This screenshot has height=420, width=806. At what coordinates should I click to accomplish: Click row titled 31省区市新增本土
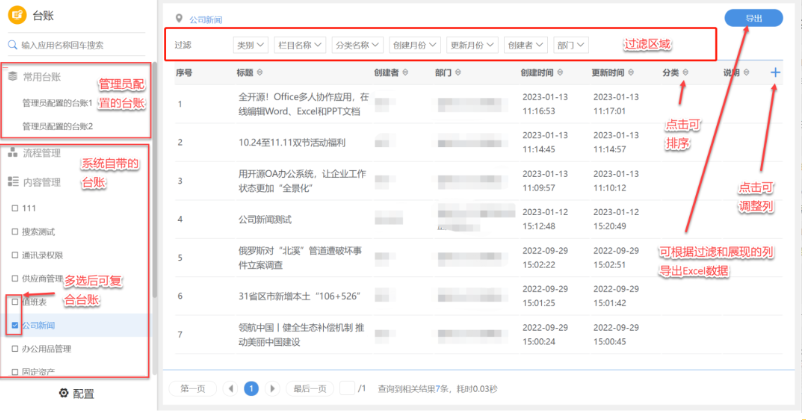478,296
